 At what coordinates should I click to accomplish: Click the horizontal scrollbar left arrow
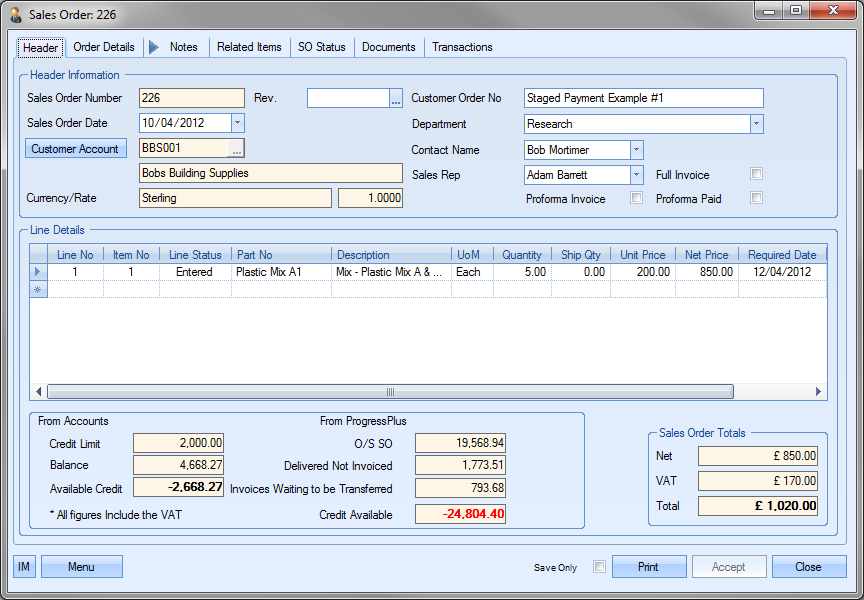[39, 392]
